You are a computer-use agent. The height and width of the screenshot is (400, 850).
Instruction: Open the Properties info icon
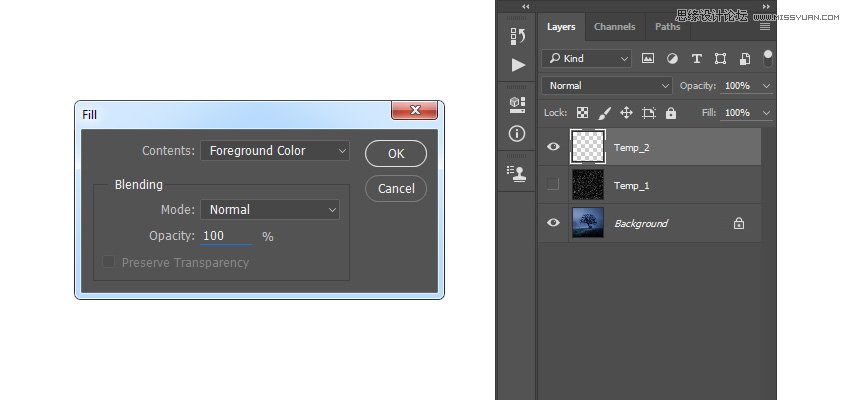[x=517, y=133]
